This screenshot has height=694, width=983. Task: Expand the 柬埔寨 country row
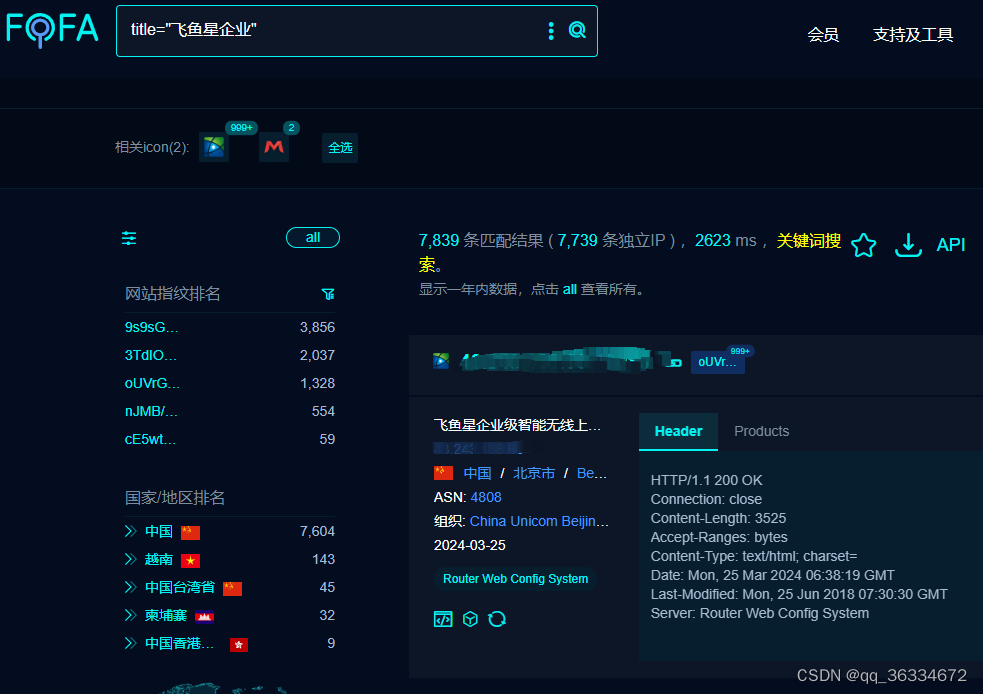[x=130, y=615]
